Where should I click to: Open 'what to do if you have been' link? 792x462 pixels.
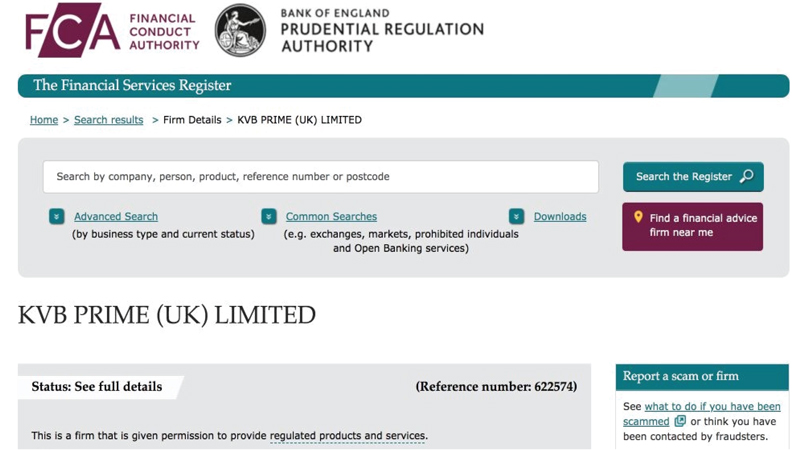pyautogui.click(x=713, y=406)
